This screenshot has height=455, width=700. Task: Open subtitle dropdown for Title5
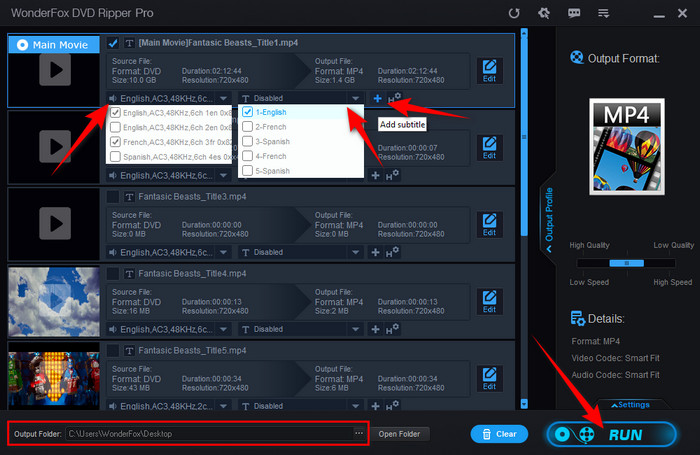[355, 406]
